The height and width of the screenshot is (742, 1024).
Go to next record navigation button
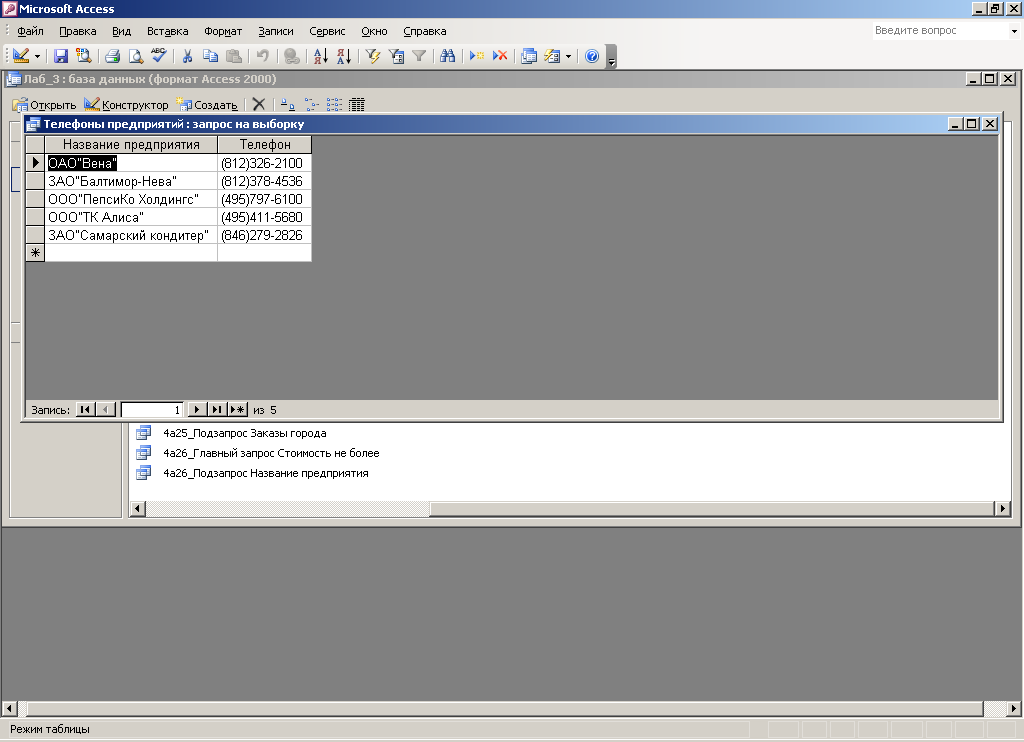197,410
